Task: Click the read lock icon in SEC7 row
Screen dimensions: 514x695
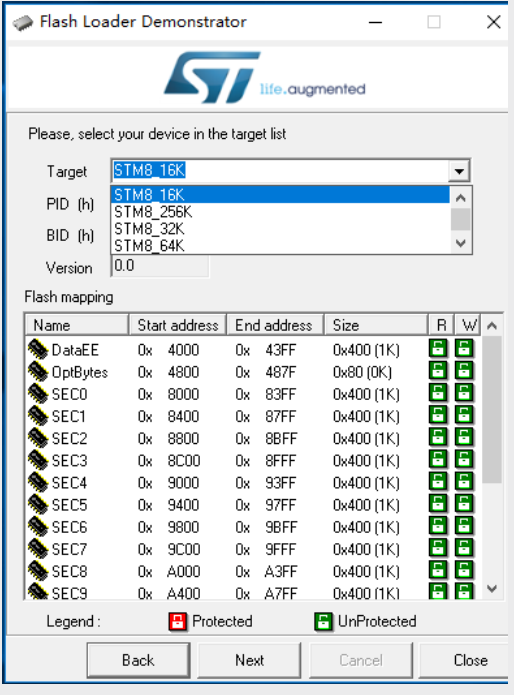Action: click(x=438, y=548)
